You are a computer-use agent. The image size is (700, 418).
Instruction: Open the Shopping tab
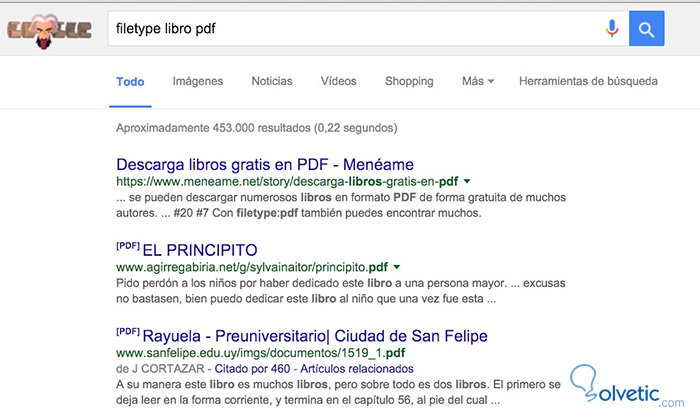point(409,81)
